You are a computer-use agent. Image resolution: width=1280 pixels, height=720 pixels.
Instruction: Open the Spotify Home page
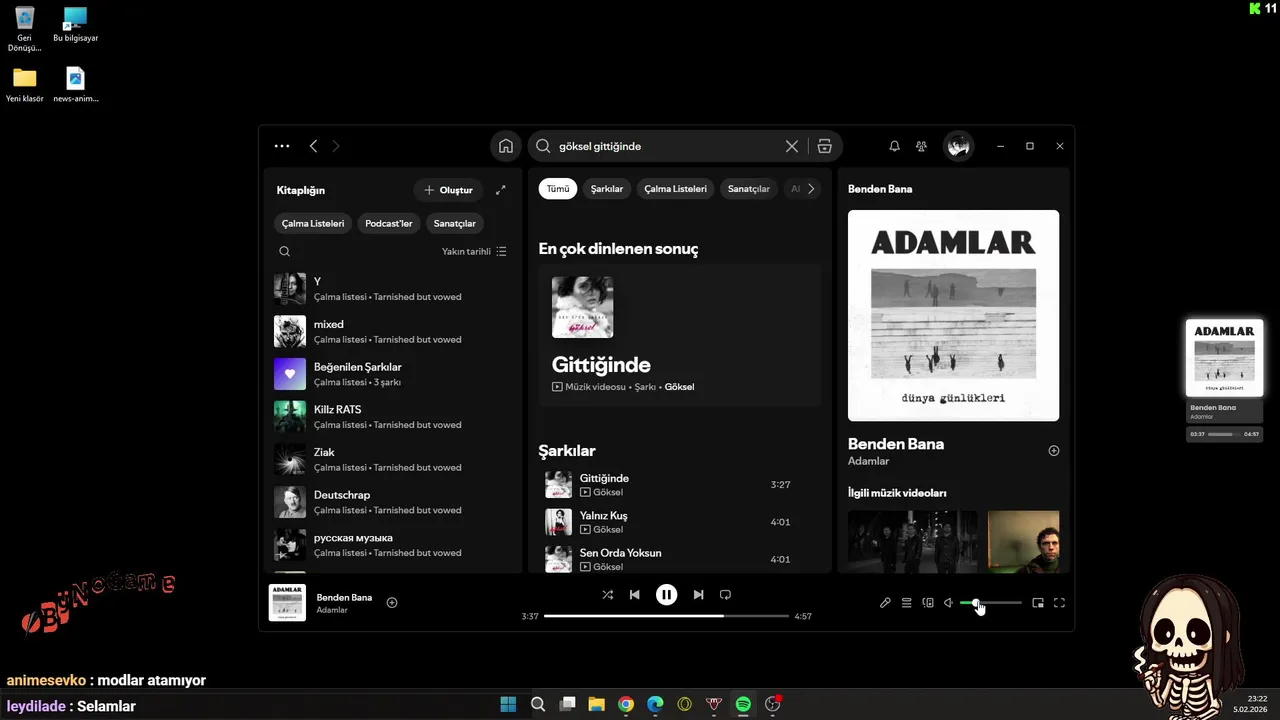tap(506, 146)
